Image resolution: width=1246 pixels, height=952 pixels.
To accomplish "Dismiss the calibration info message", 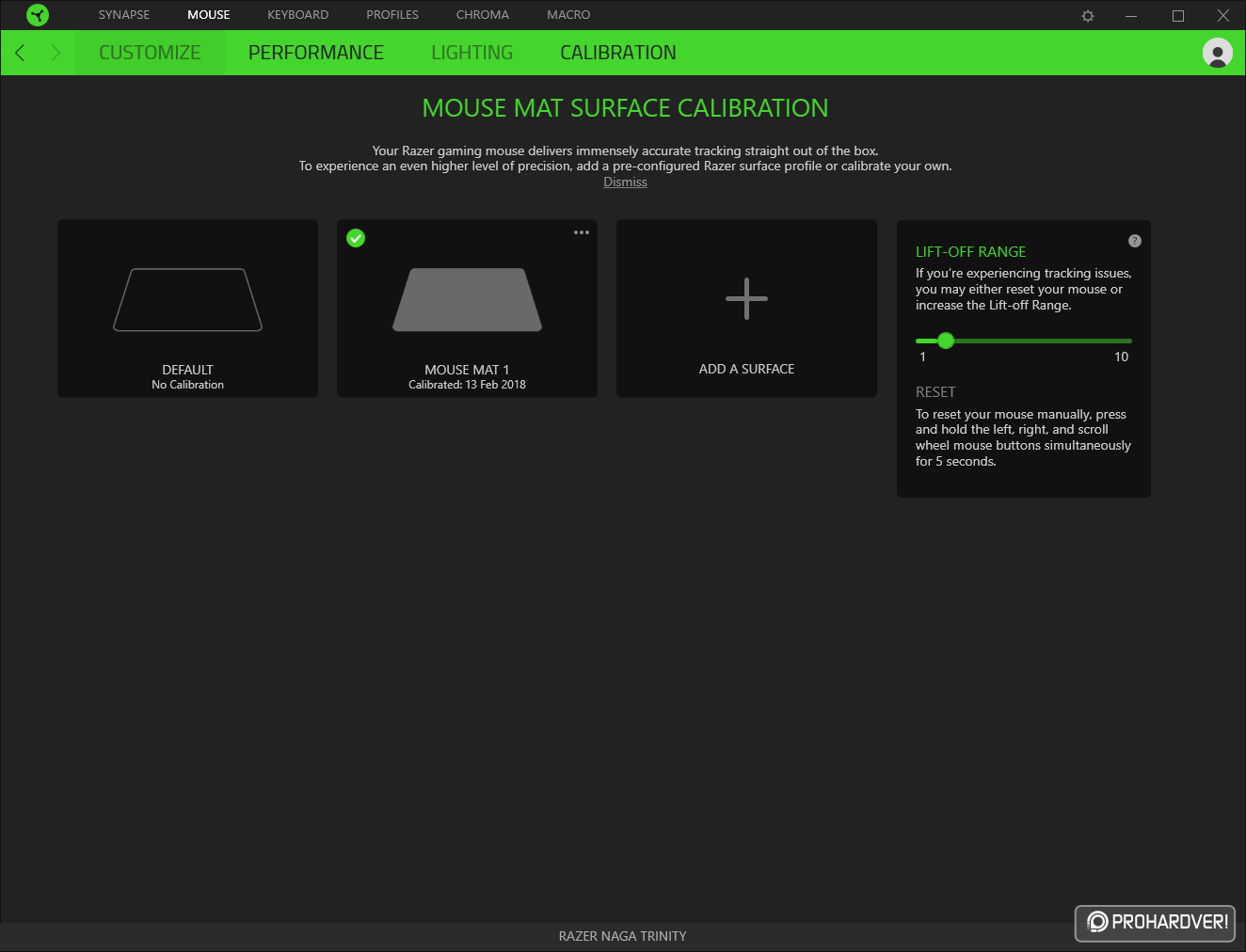I will [625, 182].
